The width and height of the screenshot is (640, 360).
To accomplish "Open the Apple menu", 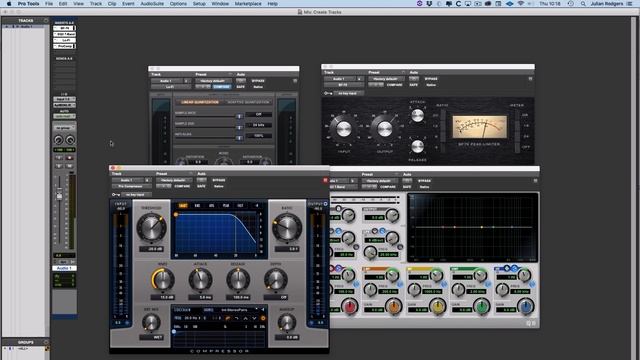I will click(x=9, y=4).
